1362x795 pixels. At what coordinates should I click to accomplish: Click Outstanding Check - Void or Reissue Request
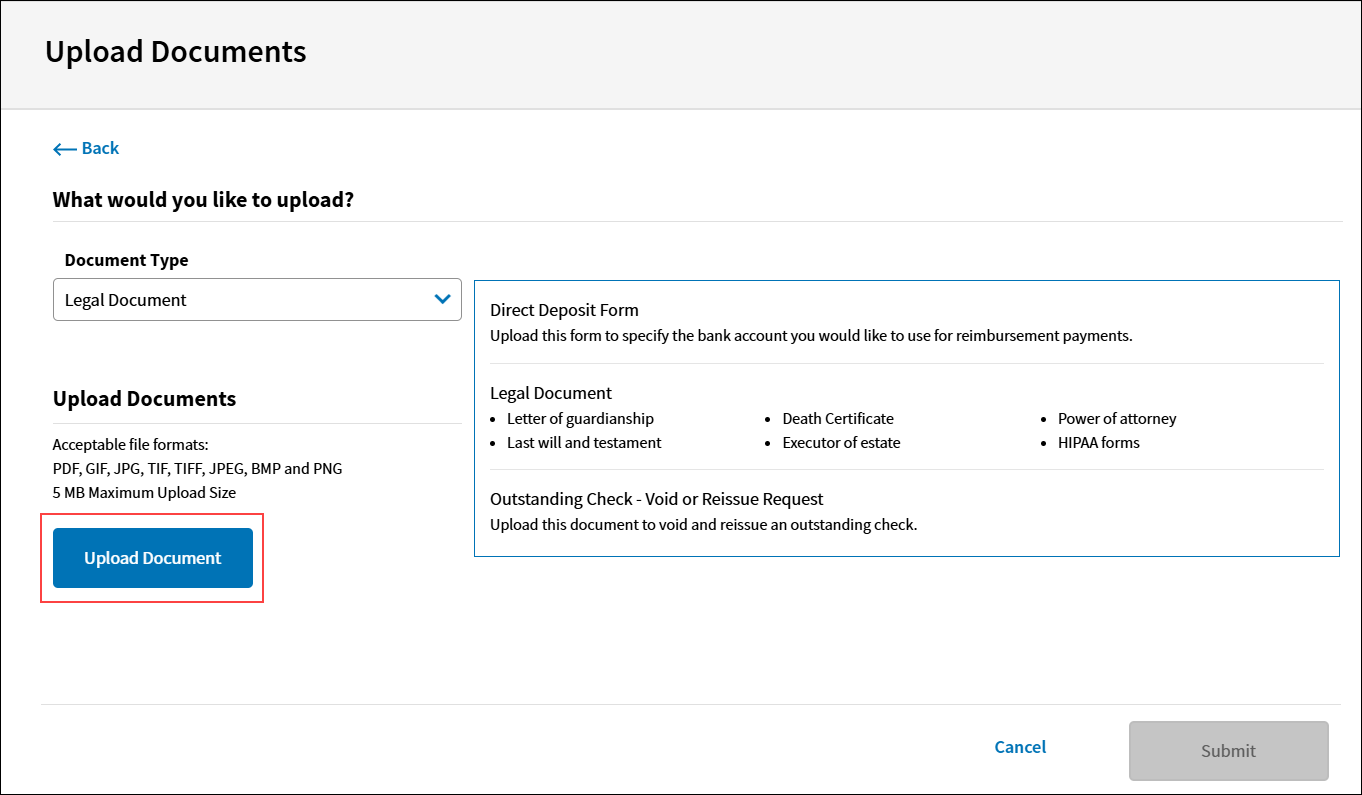pos(657,499)
